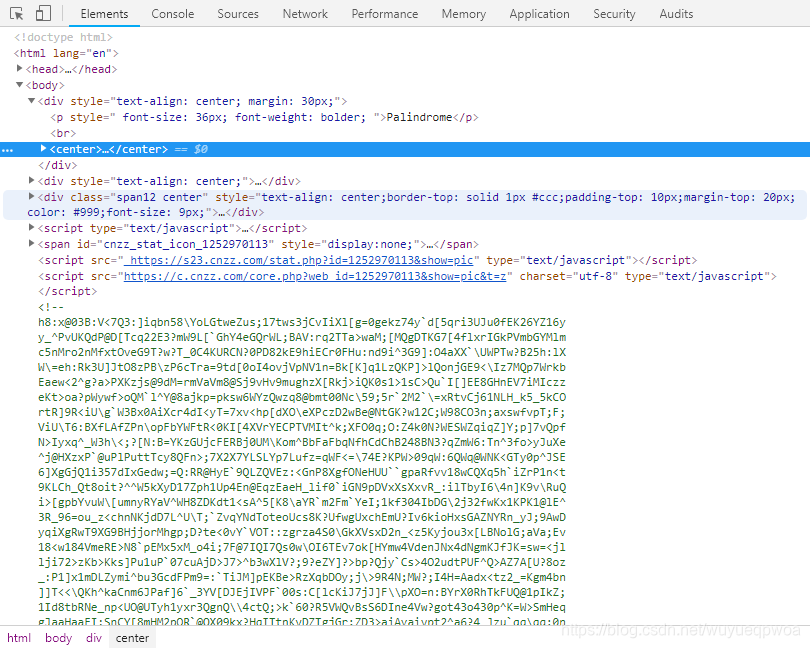Click the comment line starting with yqiXgRwT9XG9BHjjor
Screen dimensions: 810x648
point(302,532)
